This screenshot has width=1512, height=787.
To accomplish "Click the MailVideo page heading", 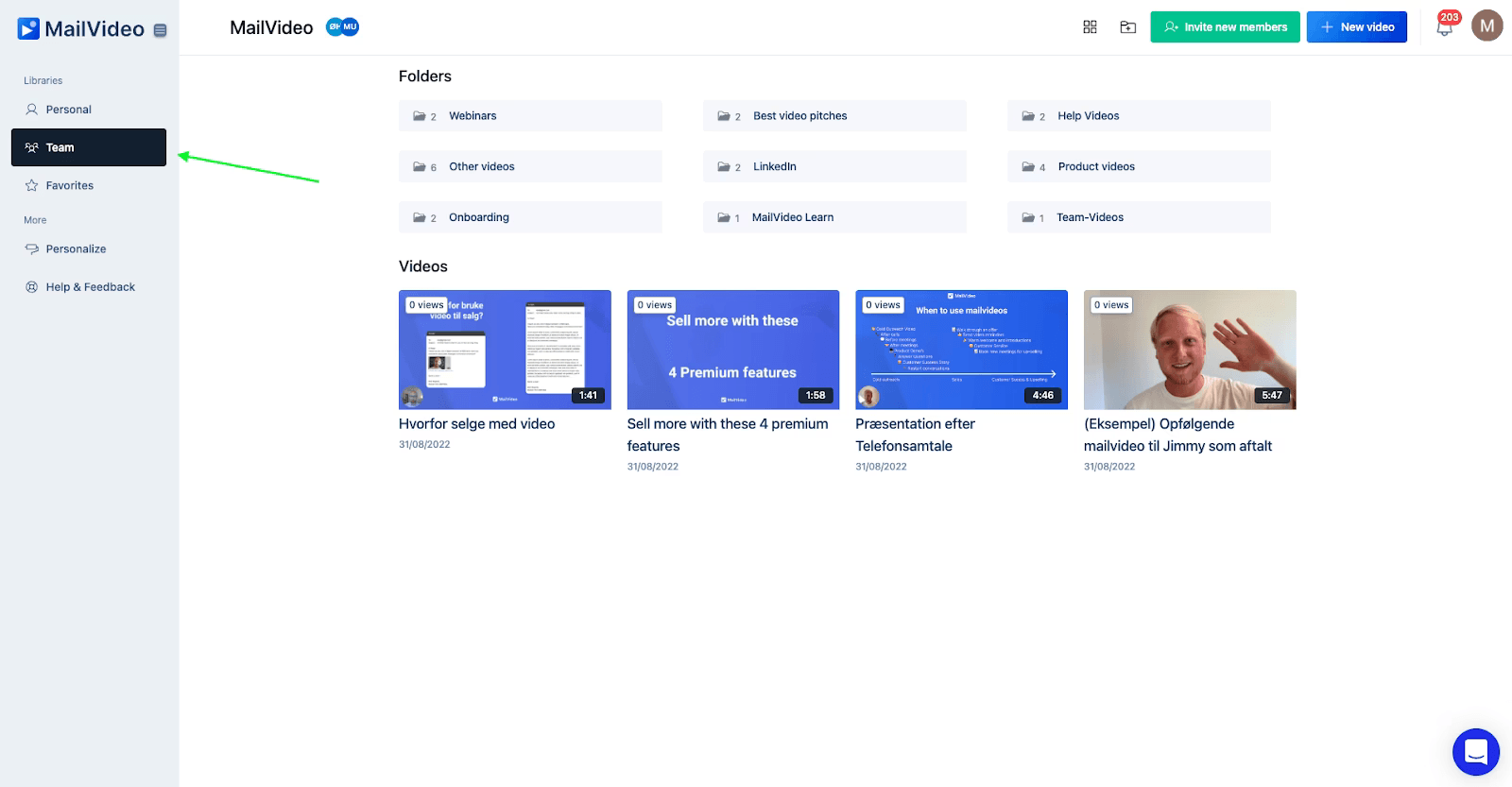I will point(271,27).
